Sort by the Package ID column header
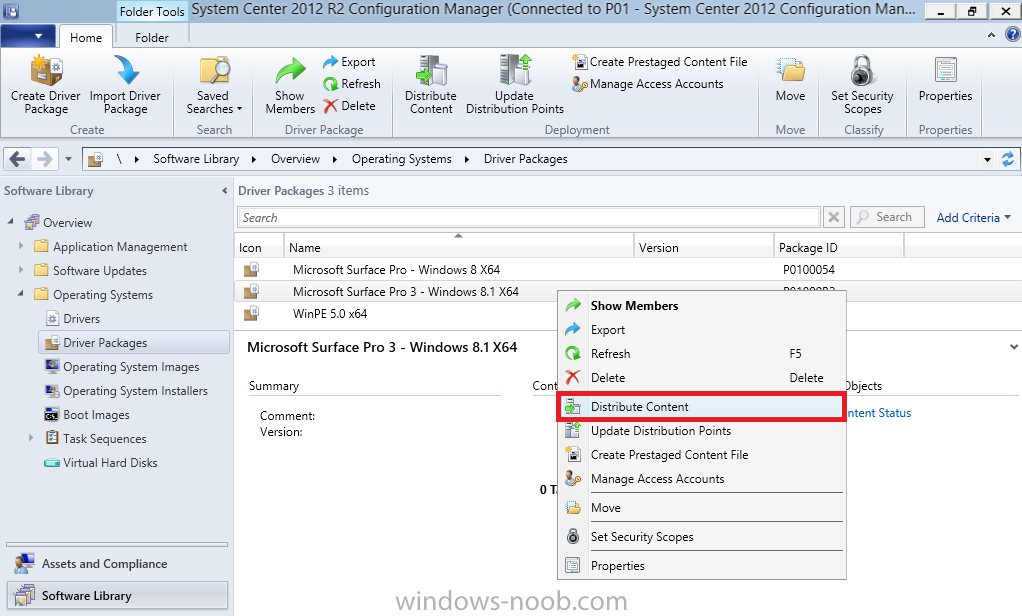The width and height of the screenshot is (1022, 616). pyautogui.click(x=839, y=247)
